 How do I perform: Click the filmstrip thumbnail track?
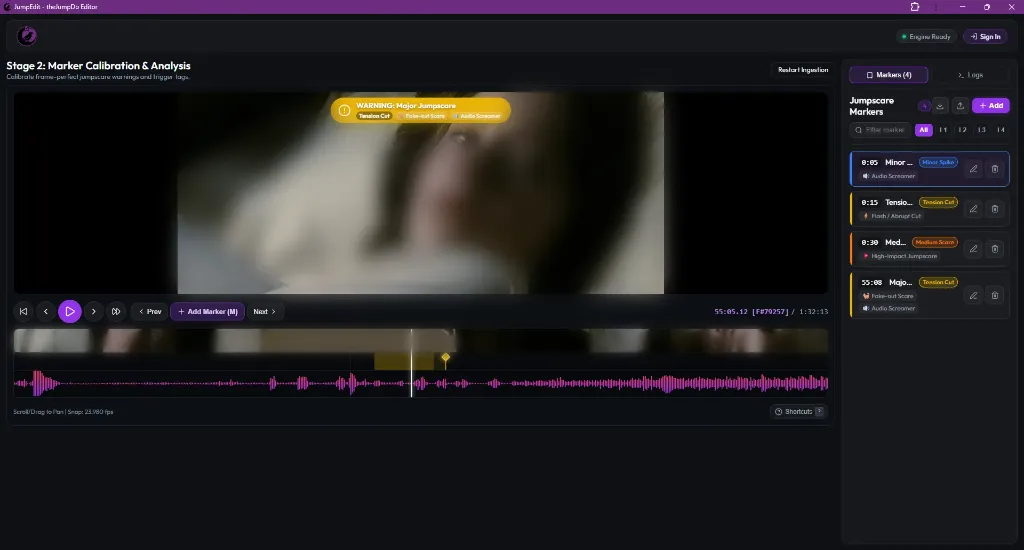click(x=421, y=340)
